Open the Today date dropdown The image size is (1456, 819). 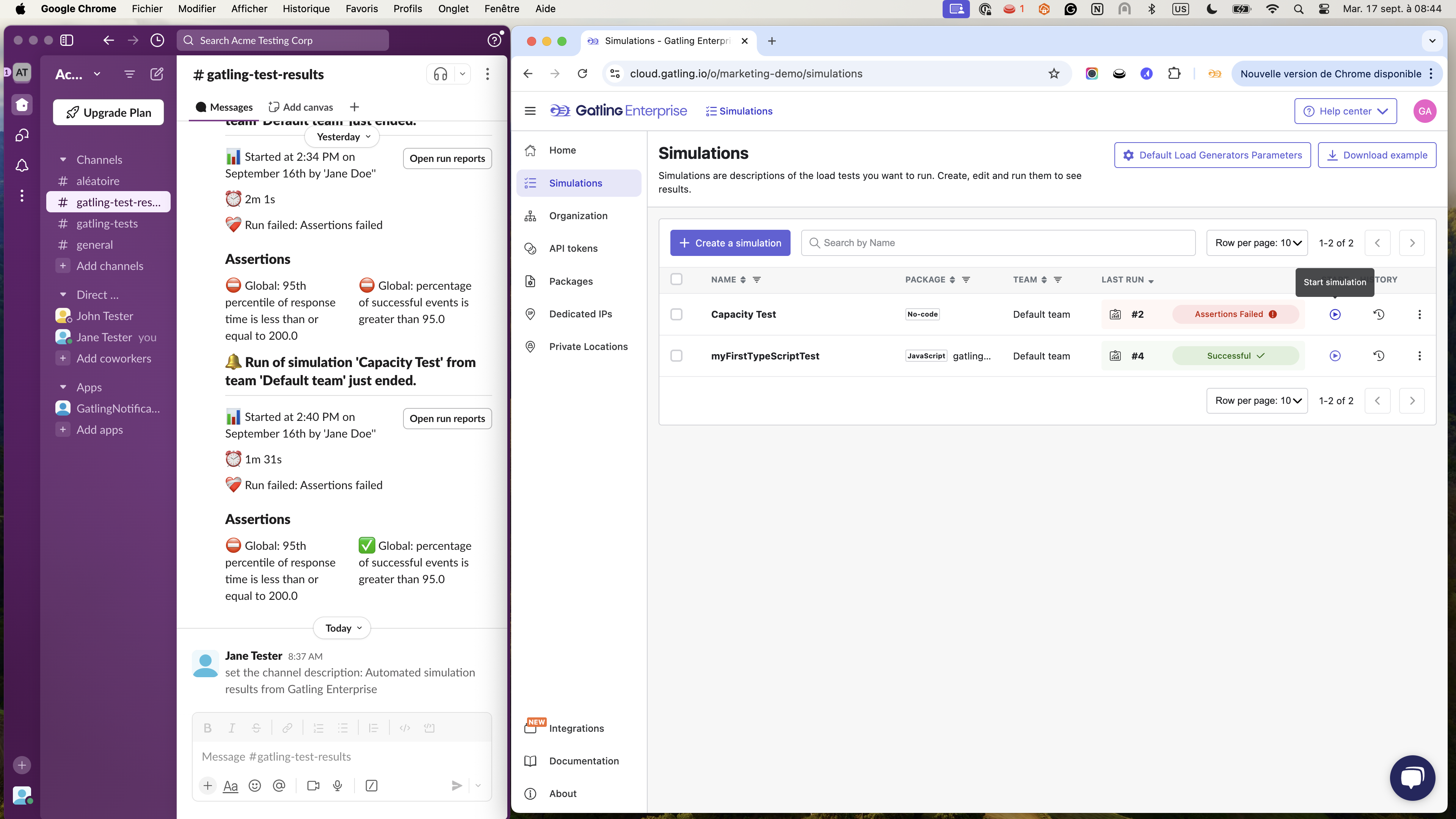342,628
